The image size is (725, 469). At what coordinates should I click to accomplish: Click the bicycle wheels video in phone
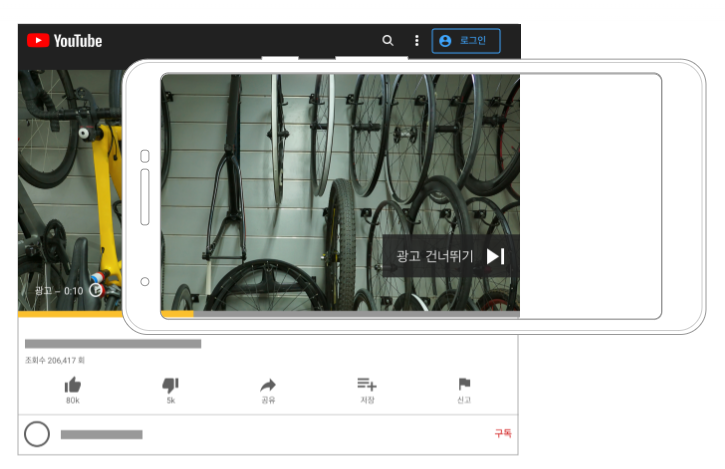[340, 192]
